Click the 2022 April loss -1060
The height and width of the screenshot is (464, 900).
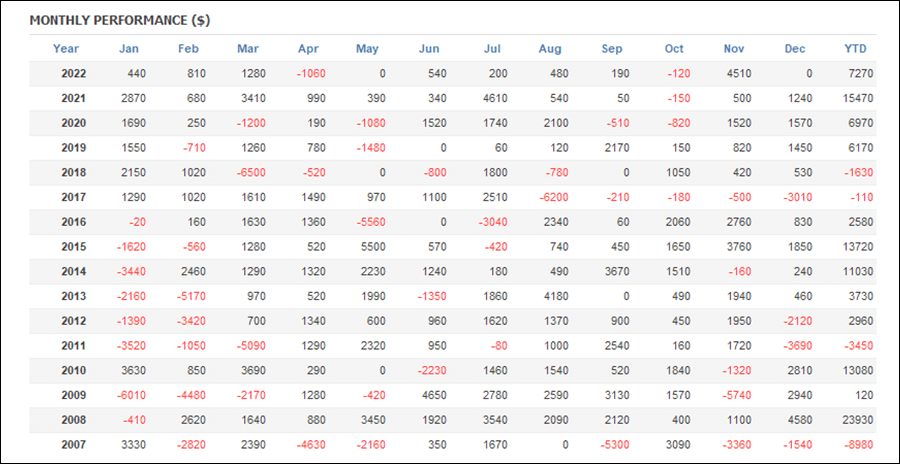coord(313,74)
